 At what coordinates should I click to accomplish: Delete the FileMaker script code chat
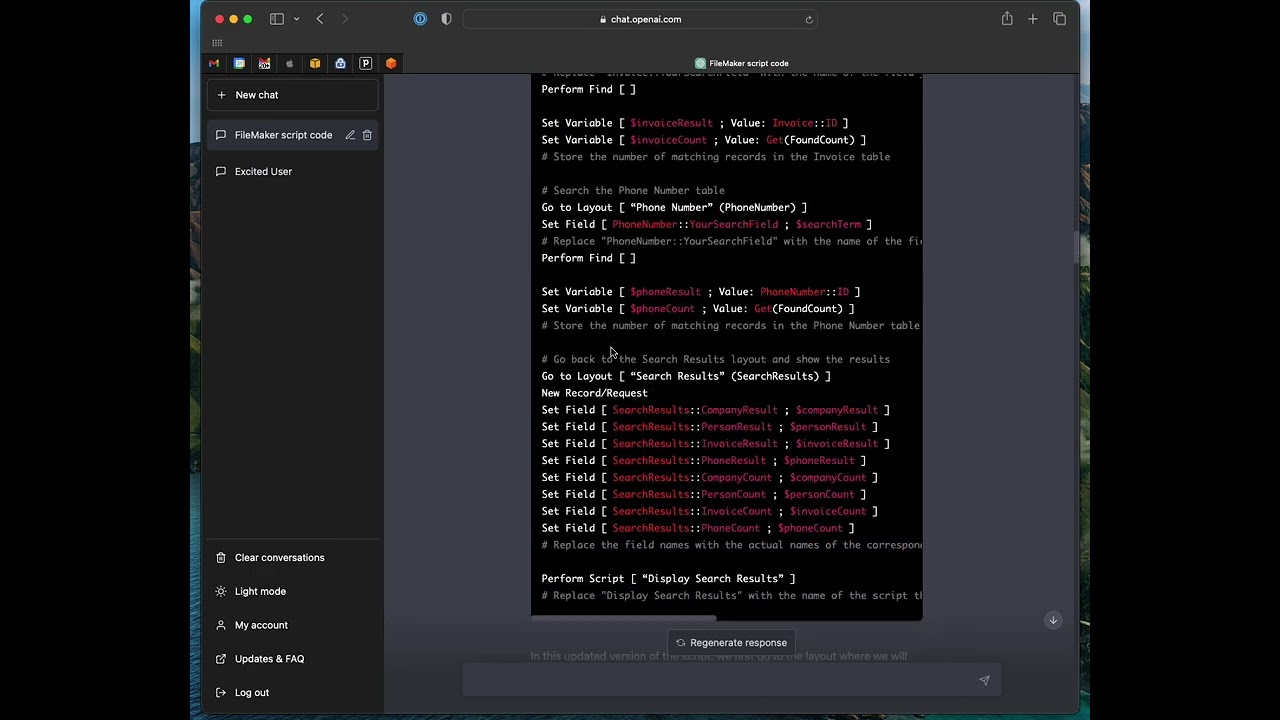(x=367, y=135)
